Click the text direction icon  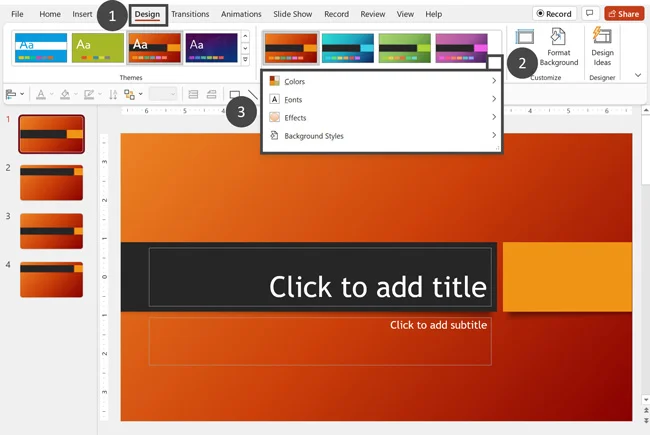click(113, 95)
